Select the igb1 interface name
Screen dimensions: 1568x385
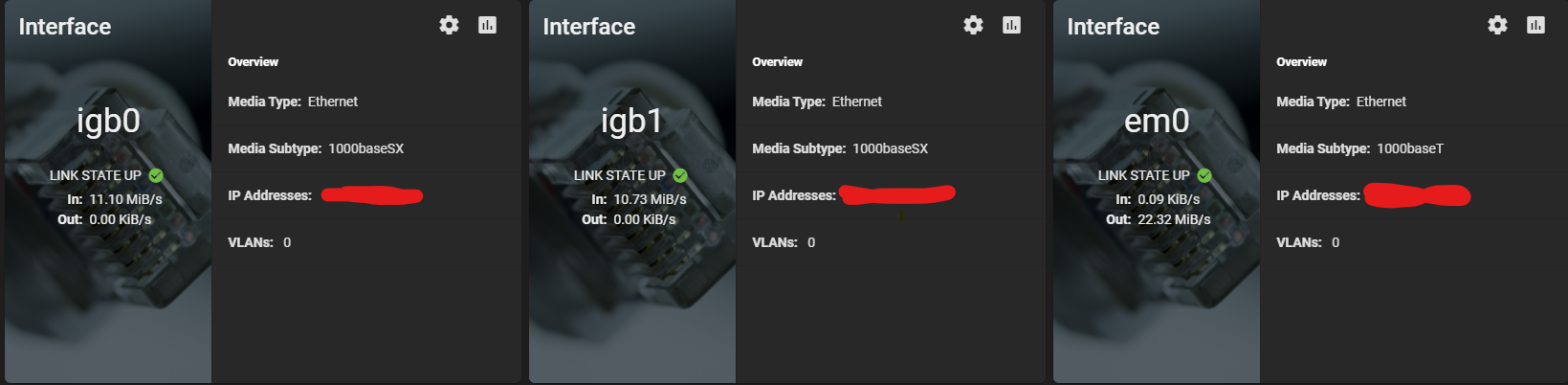[631, 121]
